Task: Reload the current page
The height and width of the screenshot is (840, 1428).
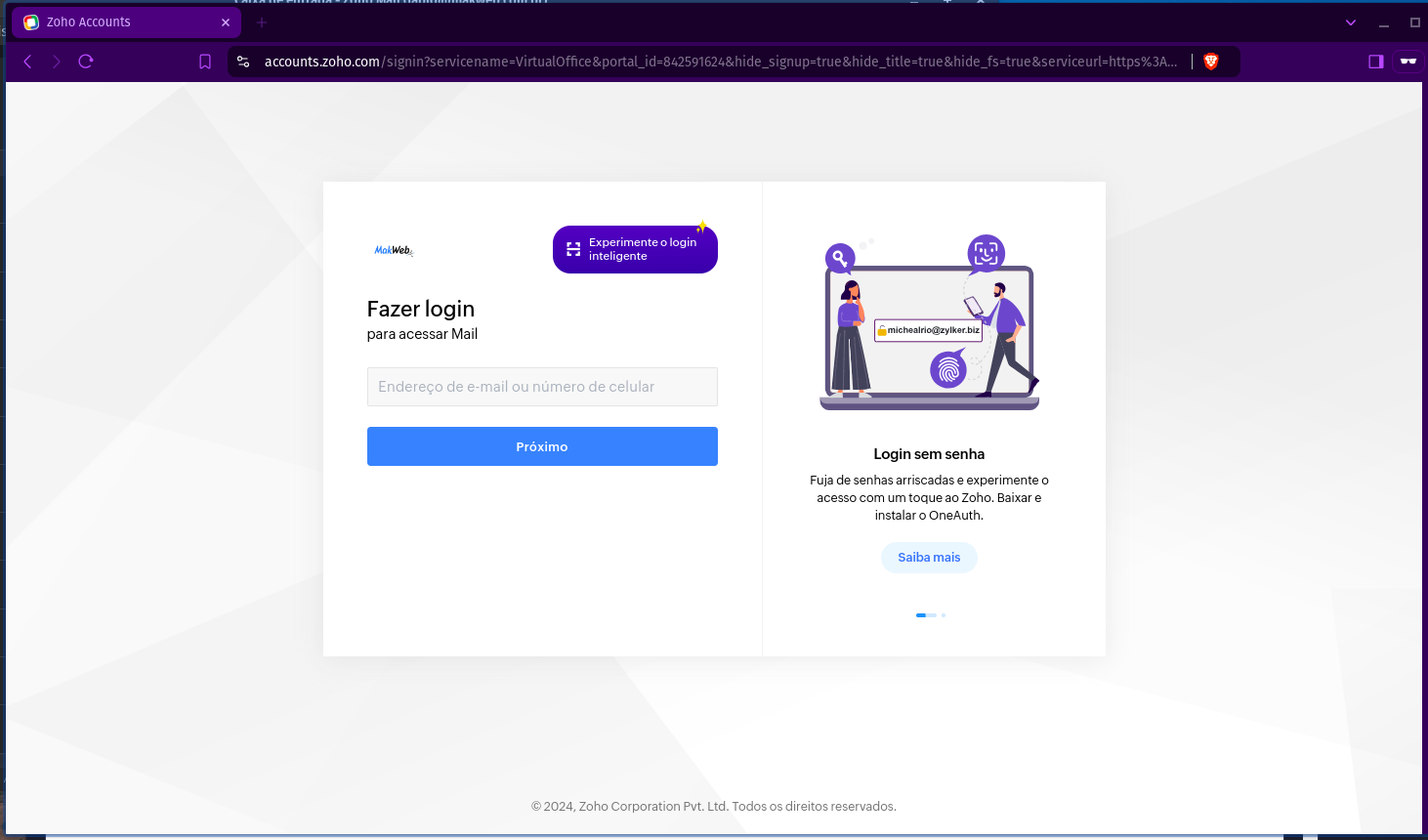Action: coord(86,62)
